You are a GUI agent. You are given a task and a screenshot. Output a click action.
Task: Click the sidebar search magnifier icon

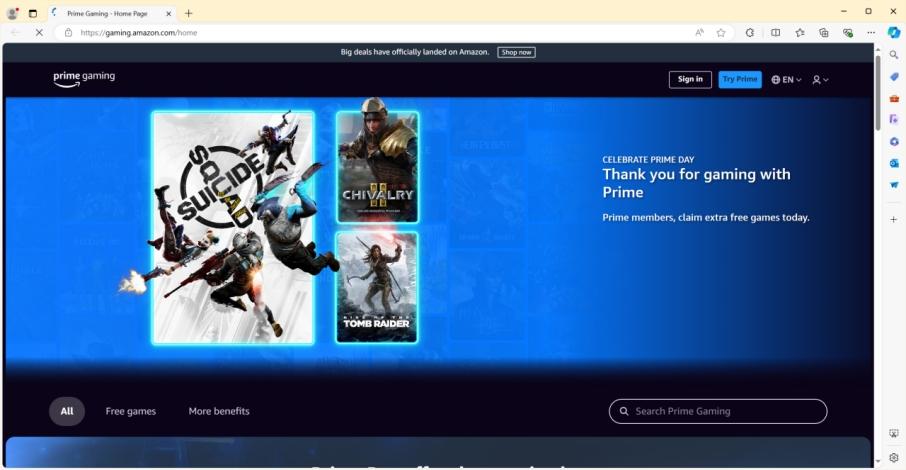click(894, 55)
